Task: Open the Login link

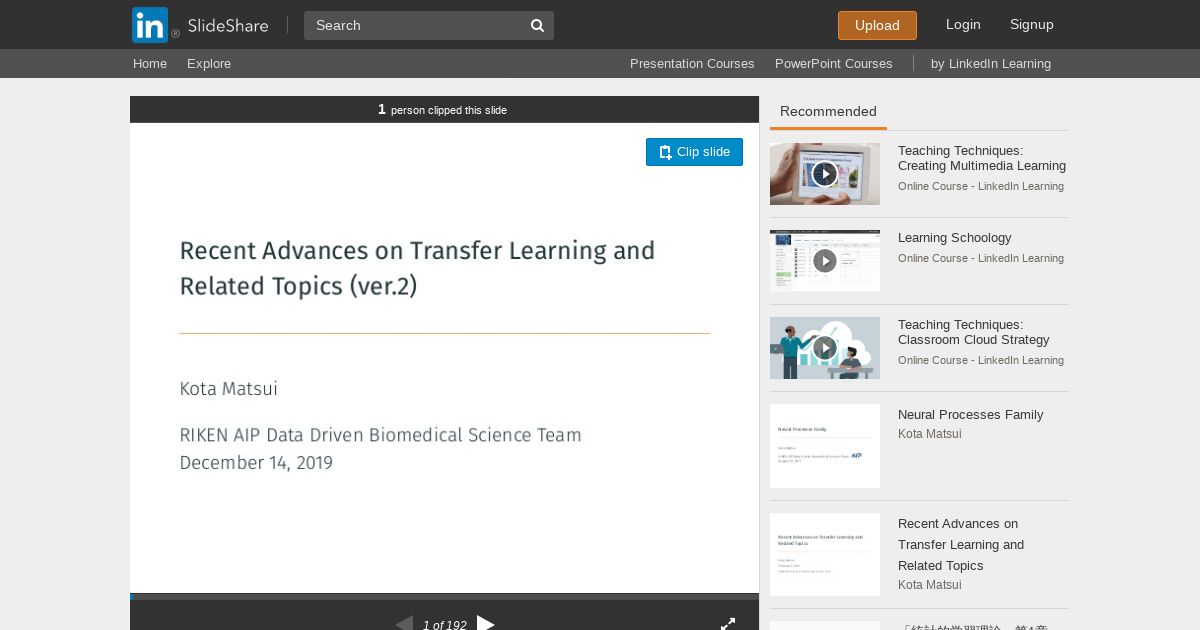Action: (x=963, y=25)
